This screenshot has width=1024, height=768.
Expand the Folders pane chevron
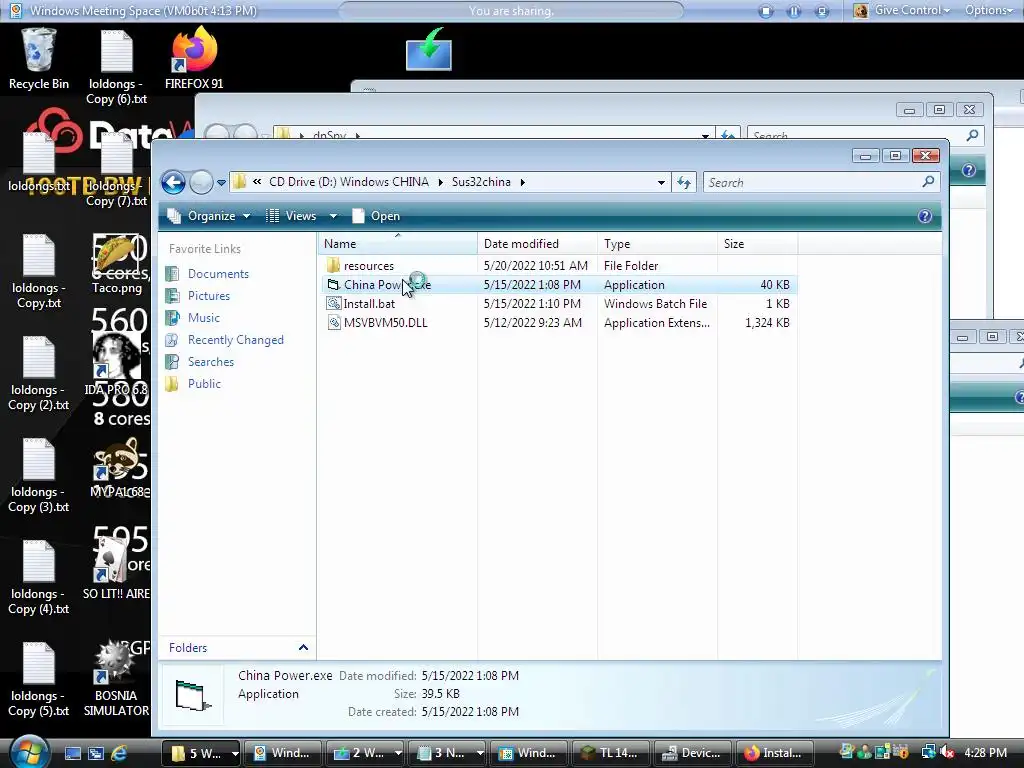coord(303,648)
